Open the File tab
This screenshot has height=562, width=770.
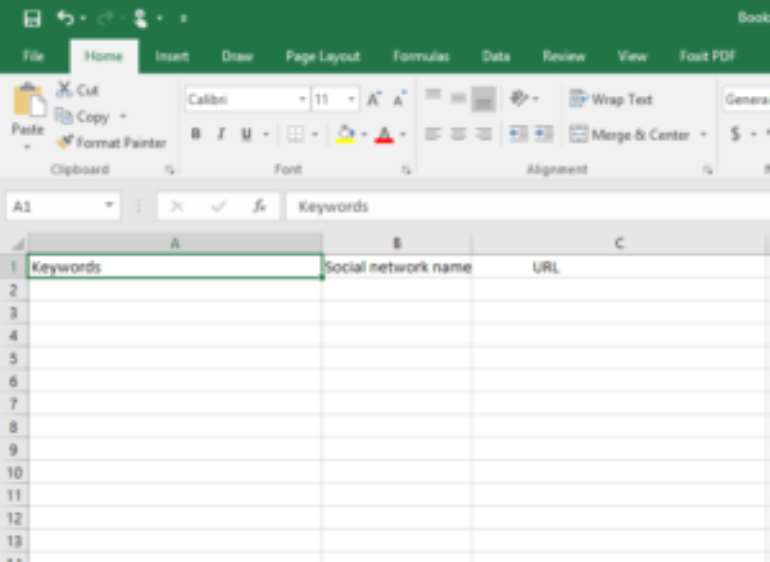[33, 56]
